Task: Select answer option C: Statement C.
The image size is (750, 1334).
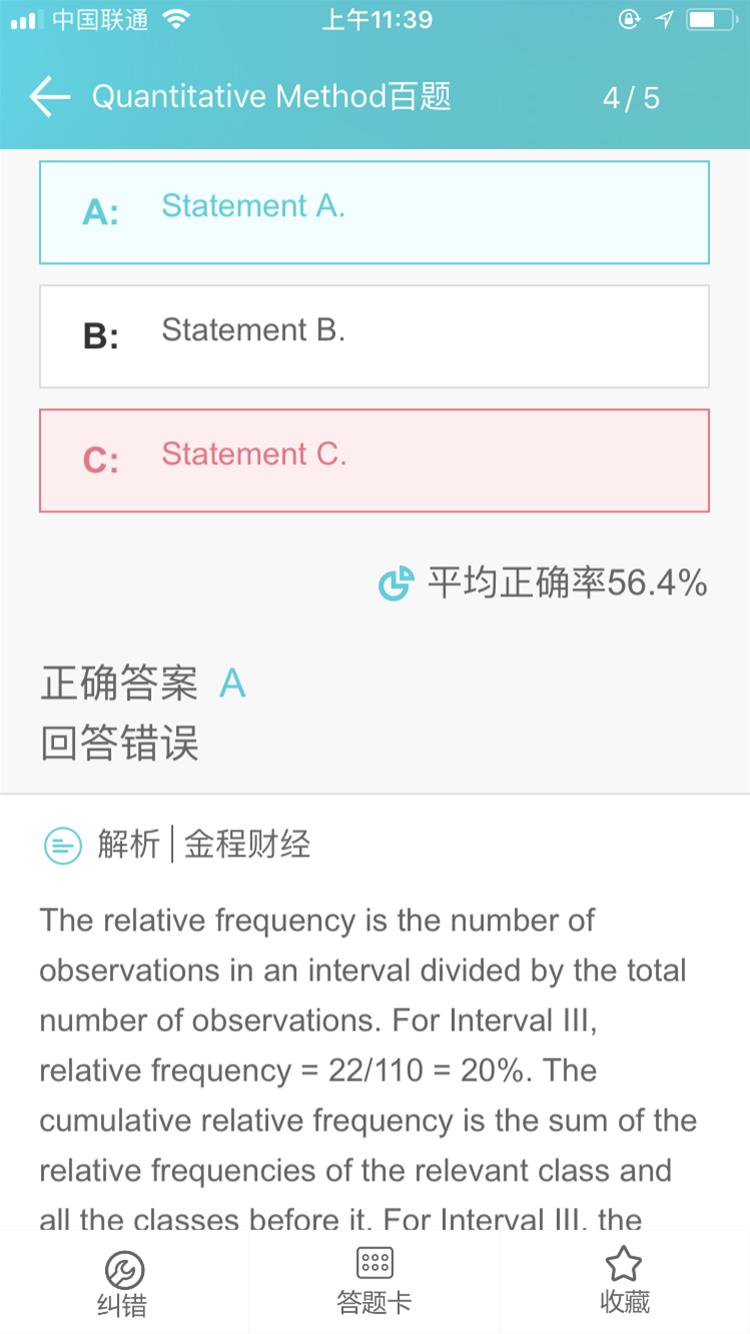Action: point(374,460)
